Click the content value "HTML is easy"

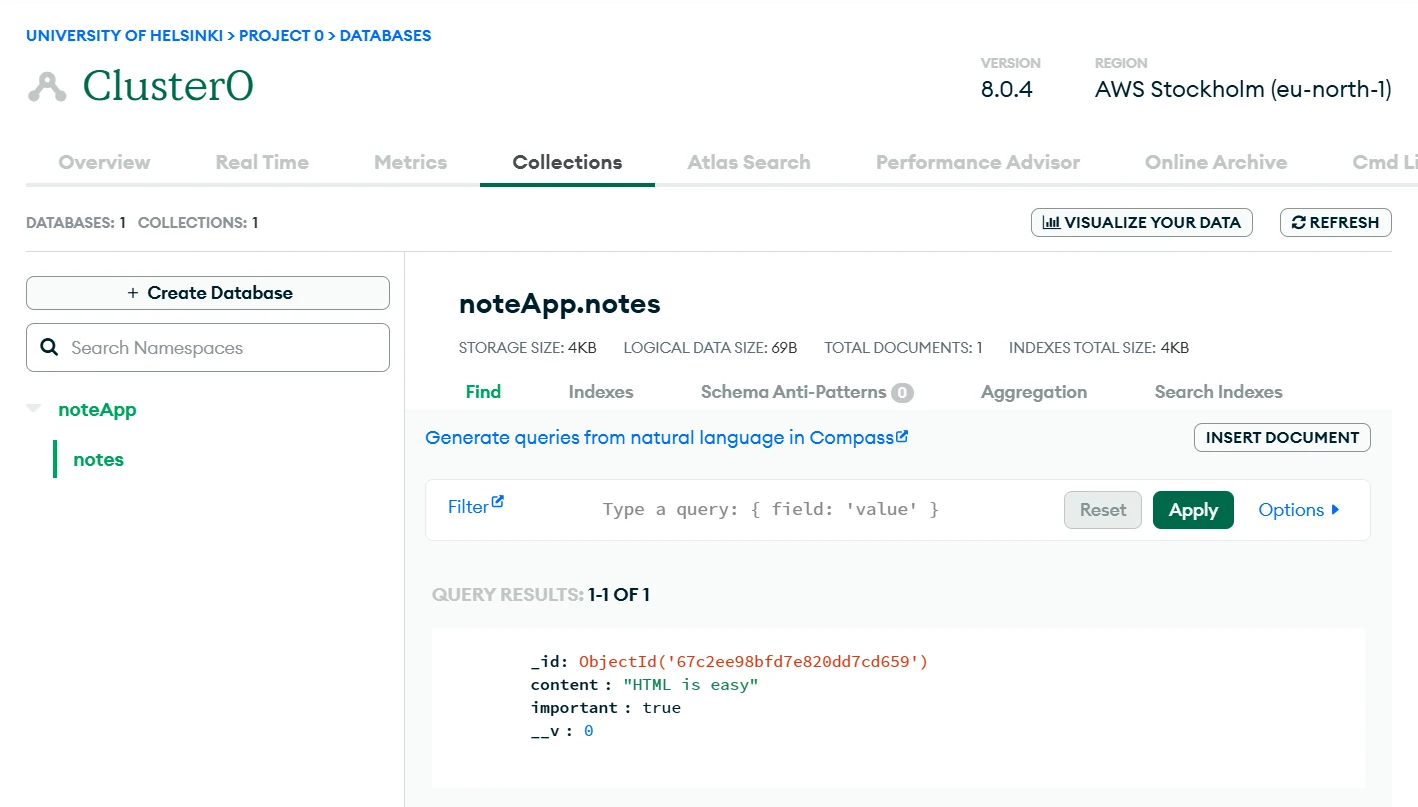tap(691, 685)
